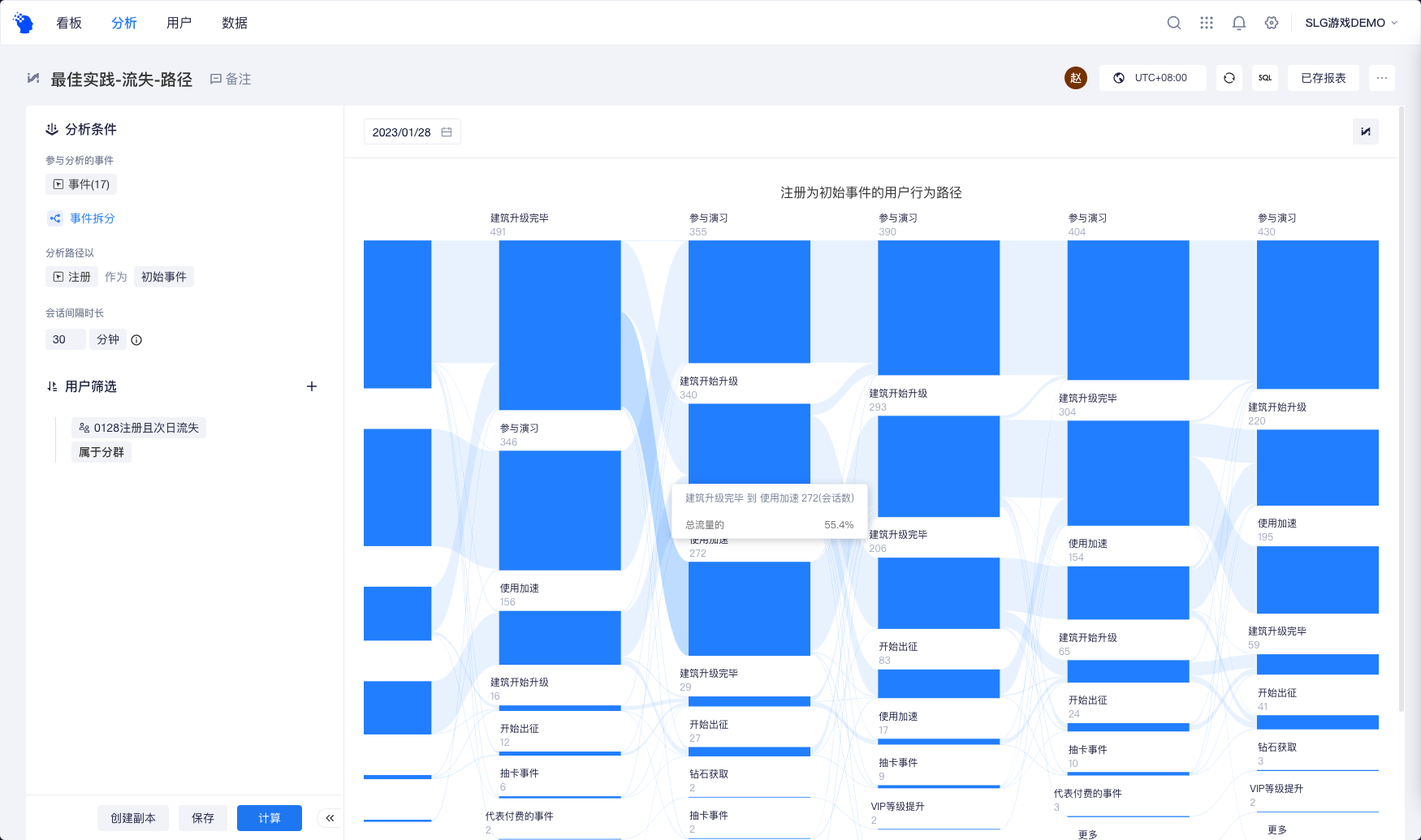The height and width of the screenshot is (840, 1421).
Task: Click the 建筑升级完毕 491 Sankey node bar
Action: pyautogui.click(x=559, y=325)
